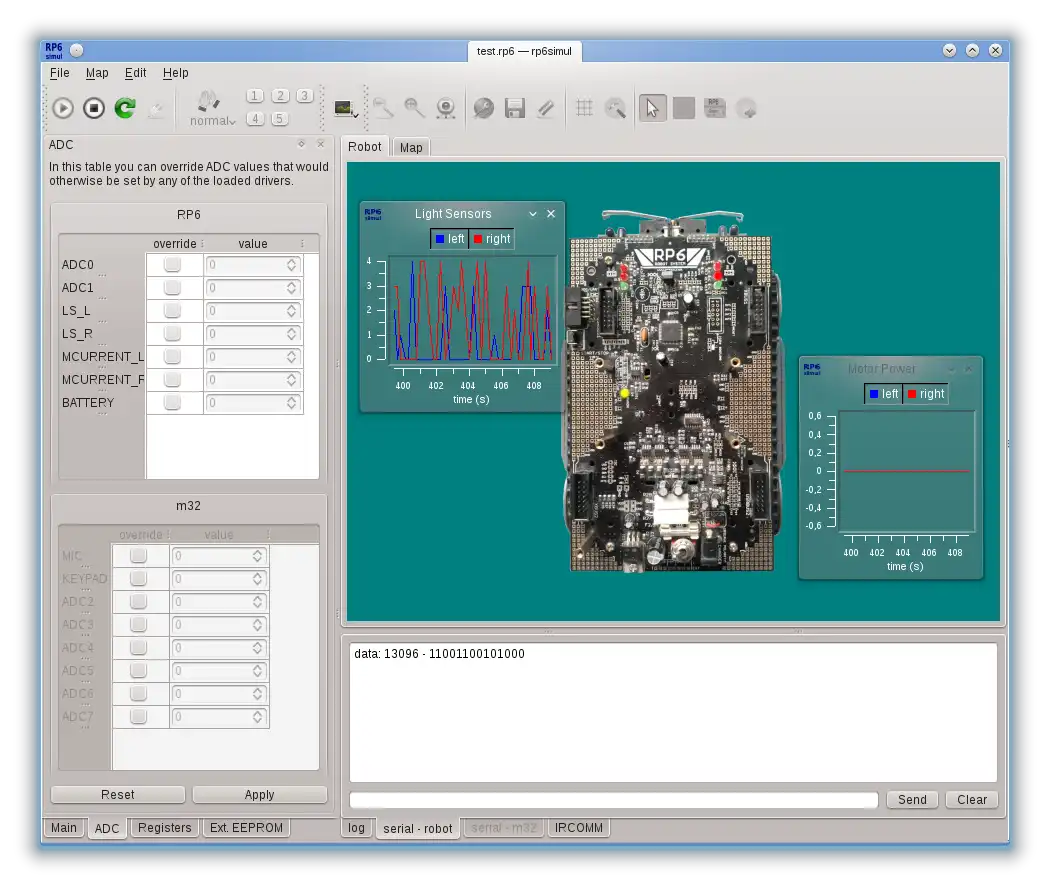
Task: Click the red 'right' legend swatch in Light Sensors
Action: pyautogui.click(x=478, y=239)
